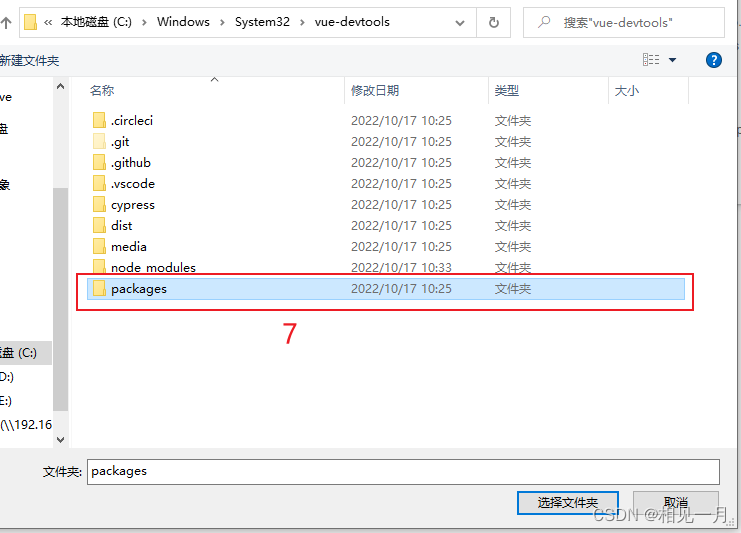This screenshot has width=741, height=533.
Task: Click the packages folder name
Action: [x=139, y=289]
